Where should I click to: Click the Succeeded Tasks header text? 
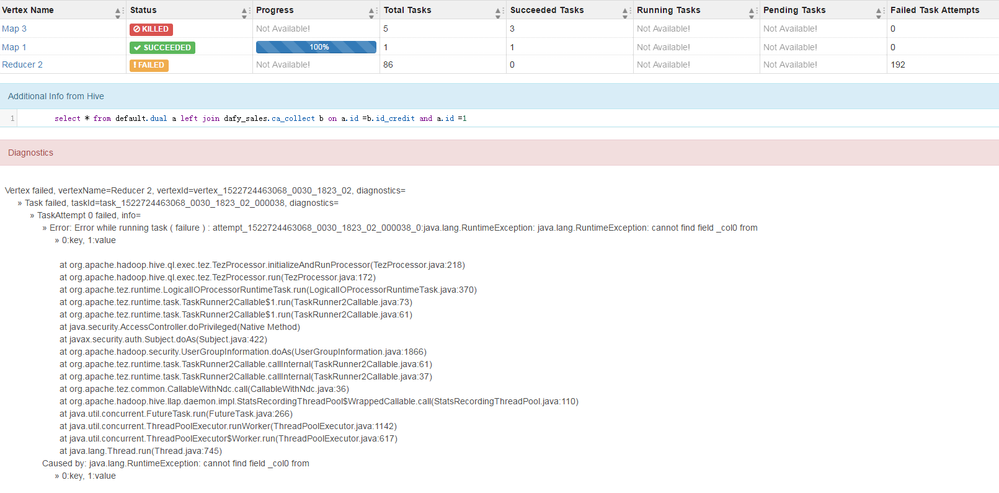coord(547,10)
